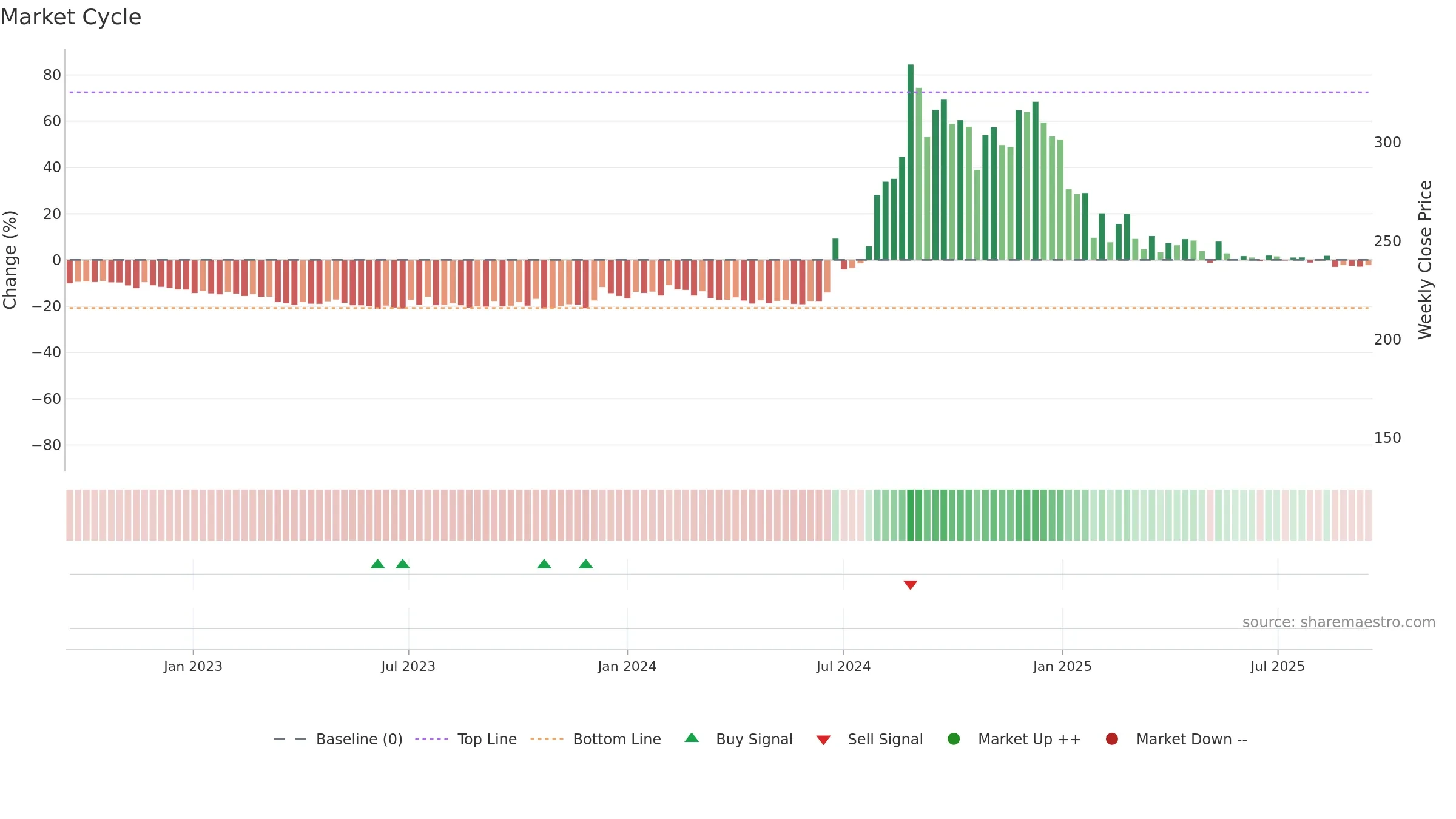The height and width of the screenshot is (819, 1456).
Task: Click the Jan 2025 axis label
Action: point(1062,666)
